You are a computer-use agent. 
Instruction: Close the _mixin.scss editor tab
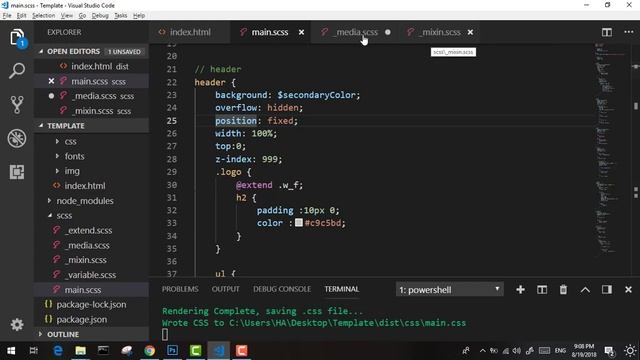tap(470, 32)
